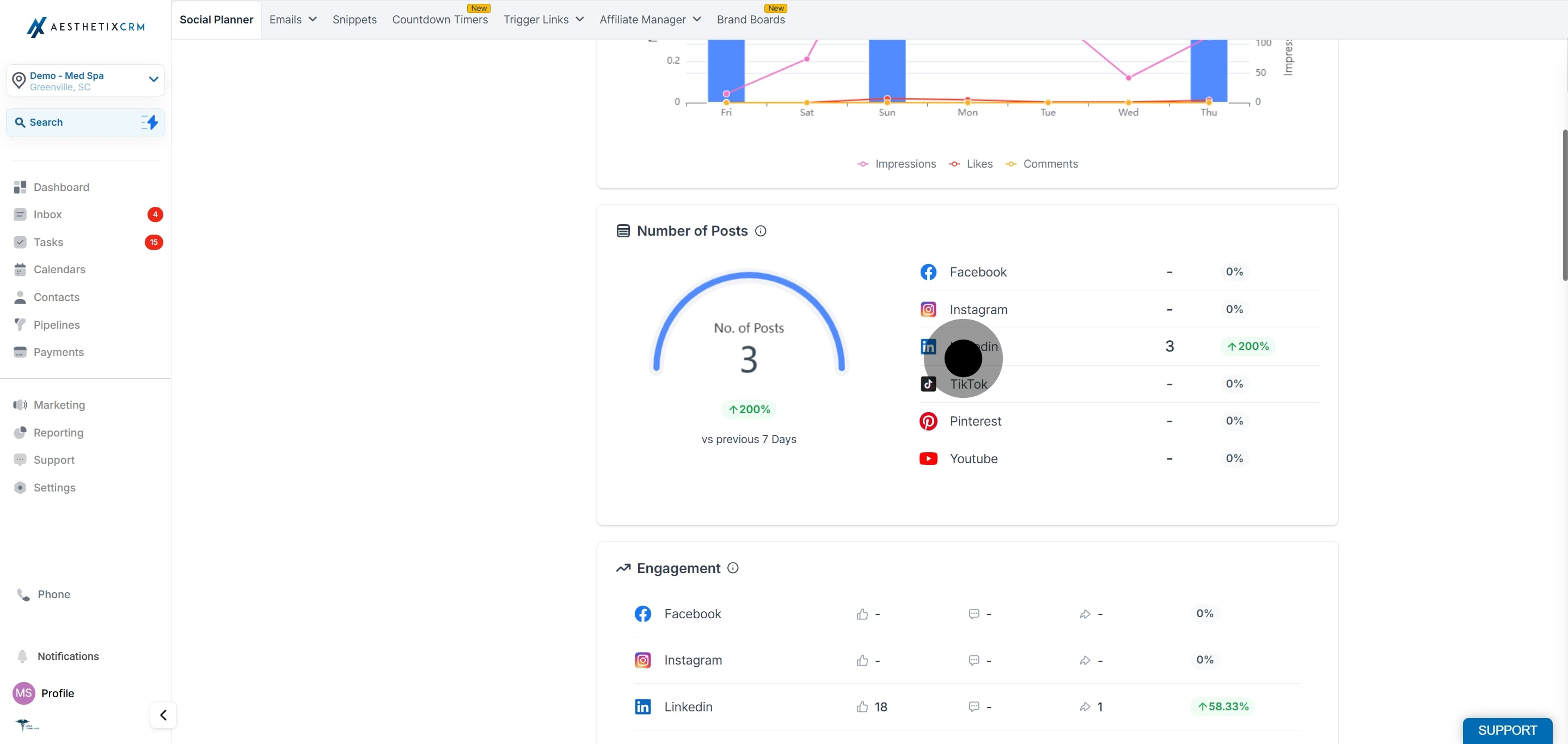The height and width of the screenshot is (744, 1568).
Task: Toggle the Comments series in chart legend
Action: [1042, 164]
